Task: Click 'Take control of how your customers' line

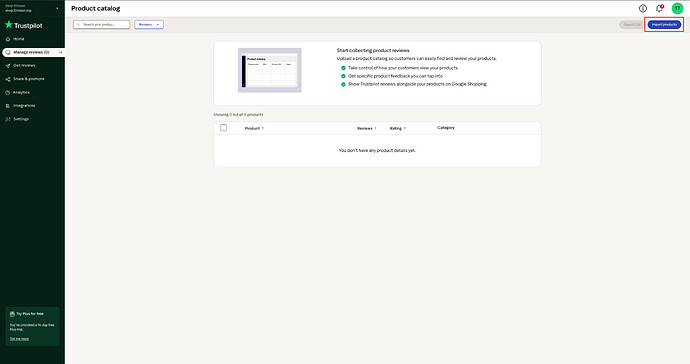Action: pos(403,68)
